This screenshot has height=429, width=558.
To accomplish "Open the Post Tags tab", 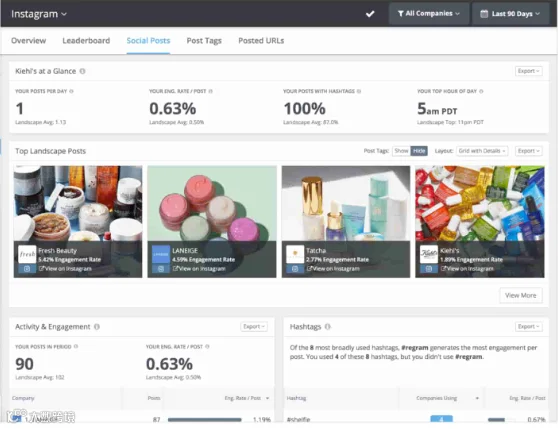I will point(204,41).
